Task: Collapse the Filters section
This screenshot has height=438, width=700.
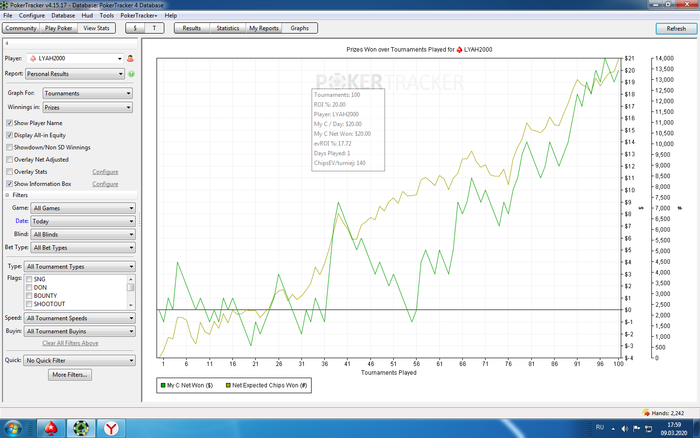Action: coord(8,195)
